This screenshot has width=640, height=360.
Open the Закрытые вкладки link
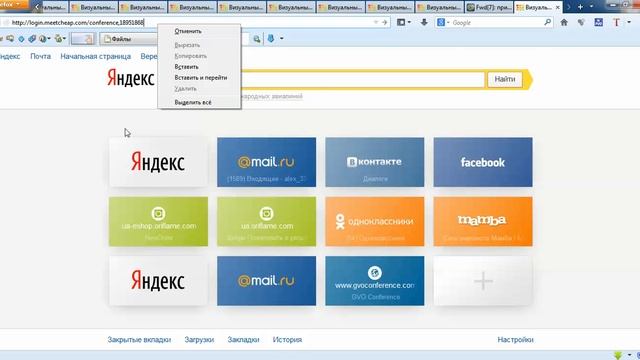pos(139,340)
